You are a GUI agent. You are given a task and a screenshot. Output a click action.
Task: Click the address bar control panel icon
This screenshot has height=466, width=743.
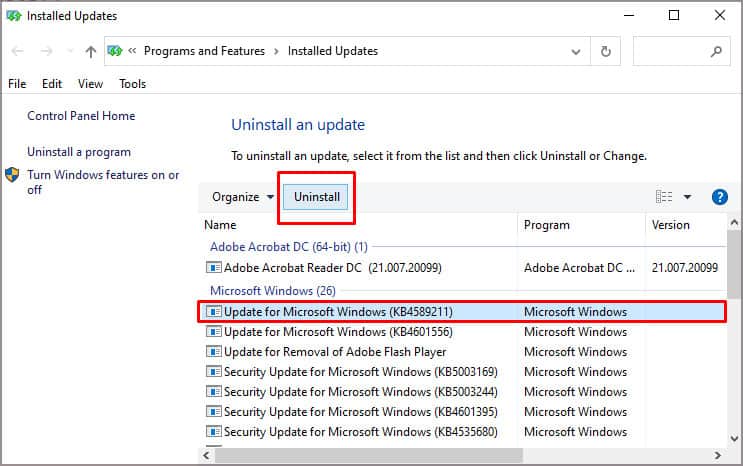[115, 51]
